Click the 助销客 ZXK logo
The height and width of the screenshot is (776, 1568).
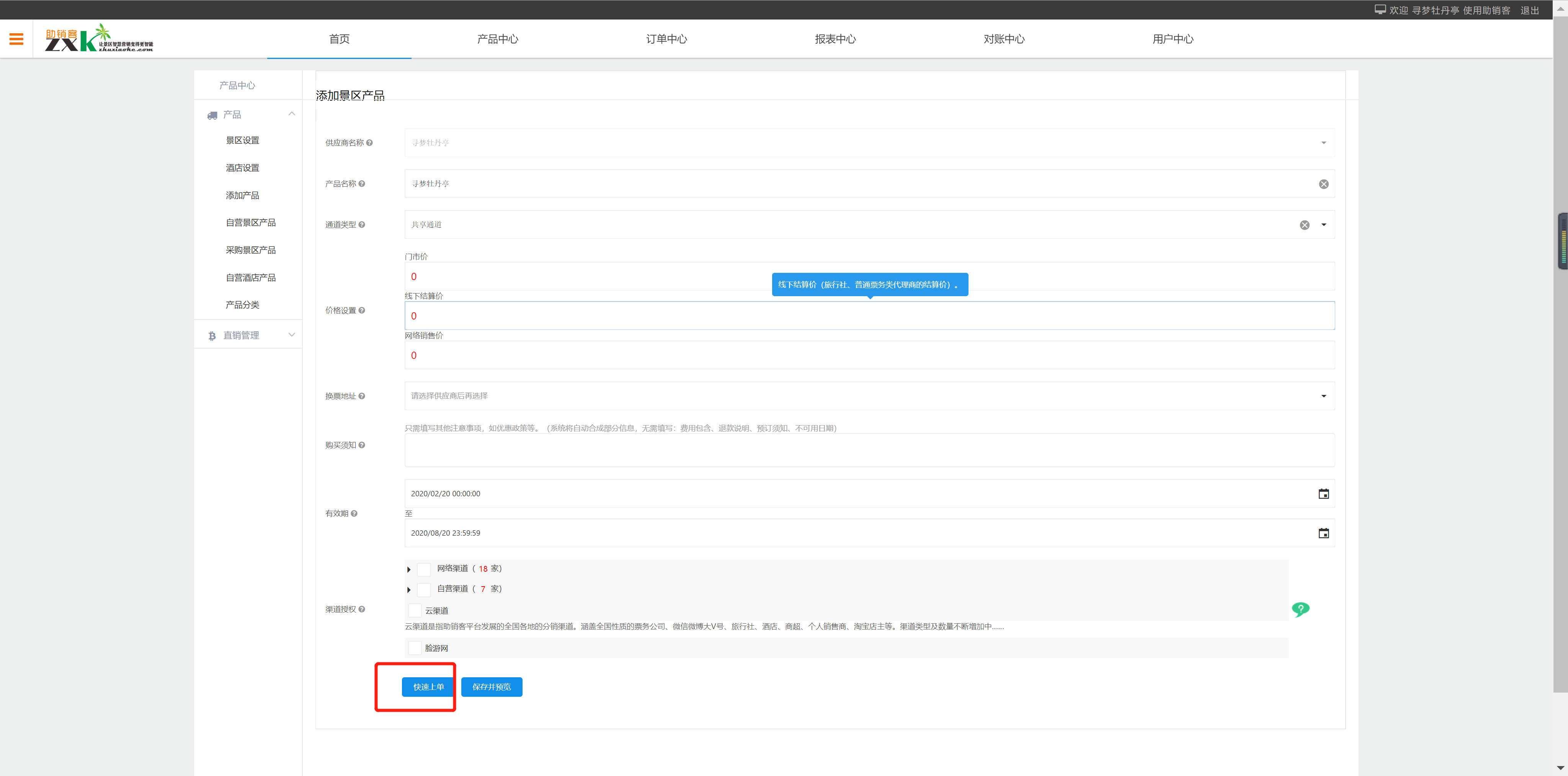pos(99,39)
